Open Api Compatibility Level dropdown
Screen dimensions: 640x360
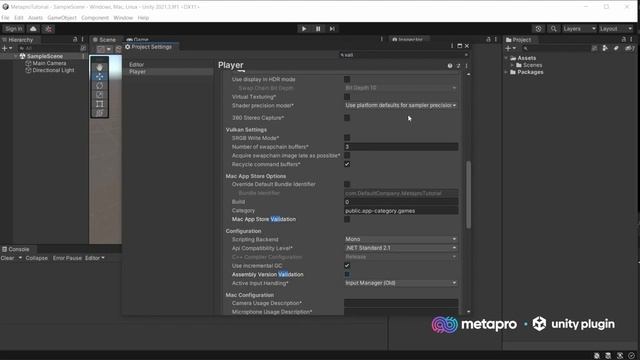point(401,248)
